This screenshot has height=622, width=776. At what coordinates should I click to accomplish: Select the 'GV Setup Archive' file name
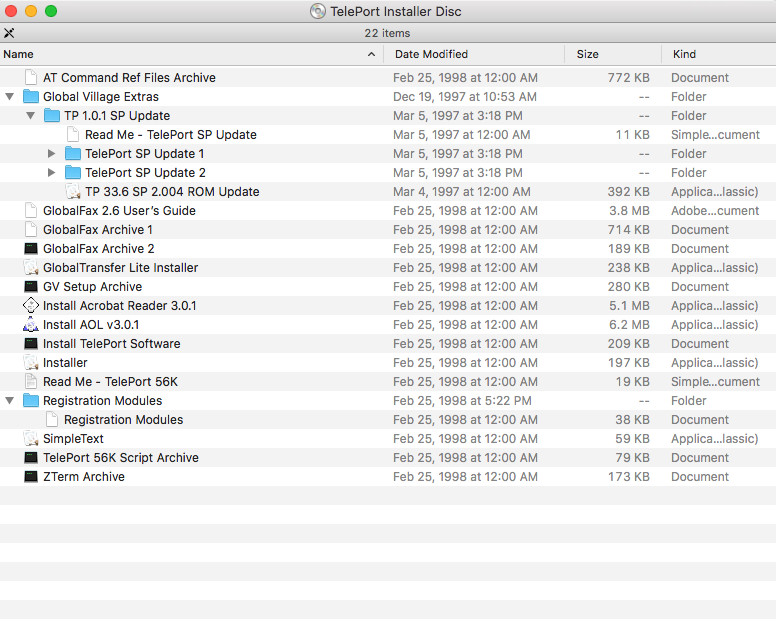[x=93, y=287]
